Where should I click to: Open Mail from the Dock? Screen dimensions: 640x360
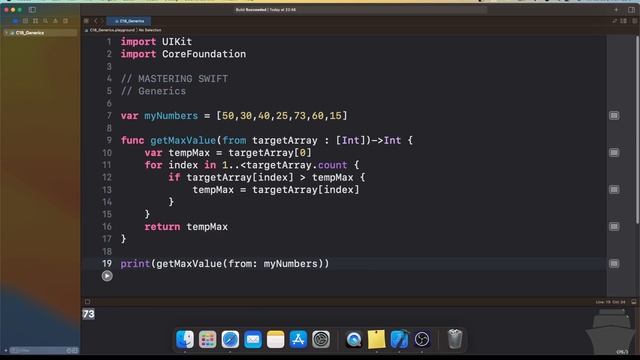(x=253, y=339)
